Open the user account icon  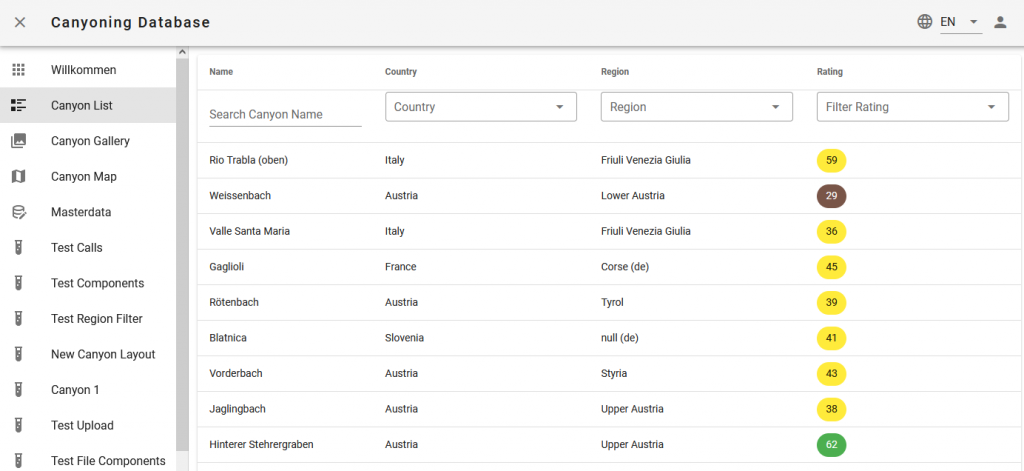tap(999, 22)
